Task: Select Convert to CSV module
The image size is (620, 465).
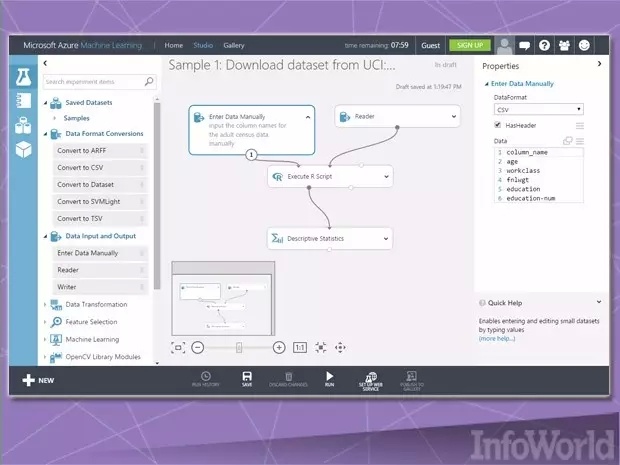Action: pos(100,168)
